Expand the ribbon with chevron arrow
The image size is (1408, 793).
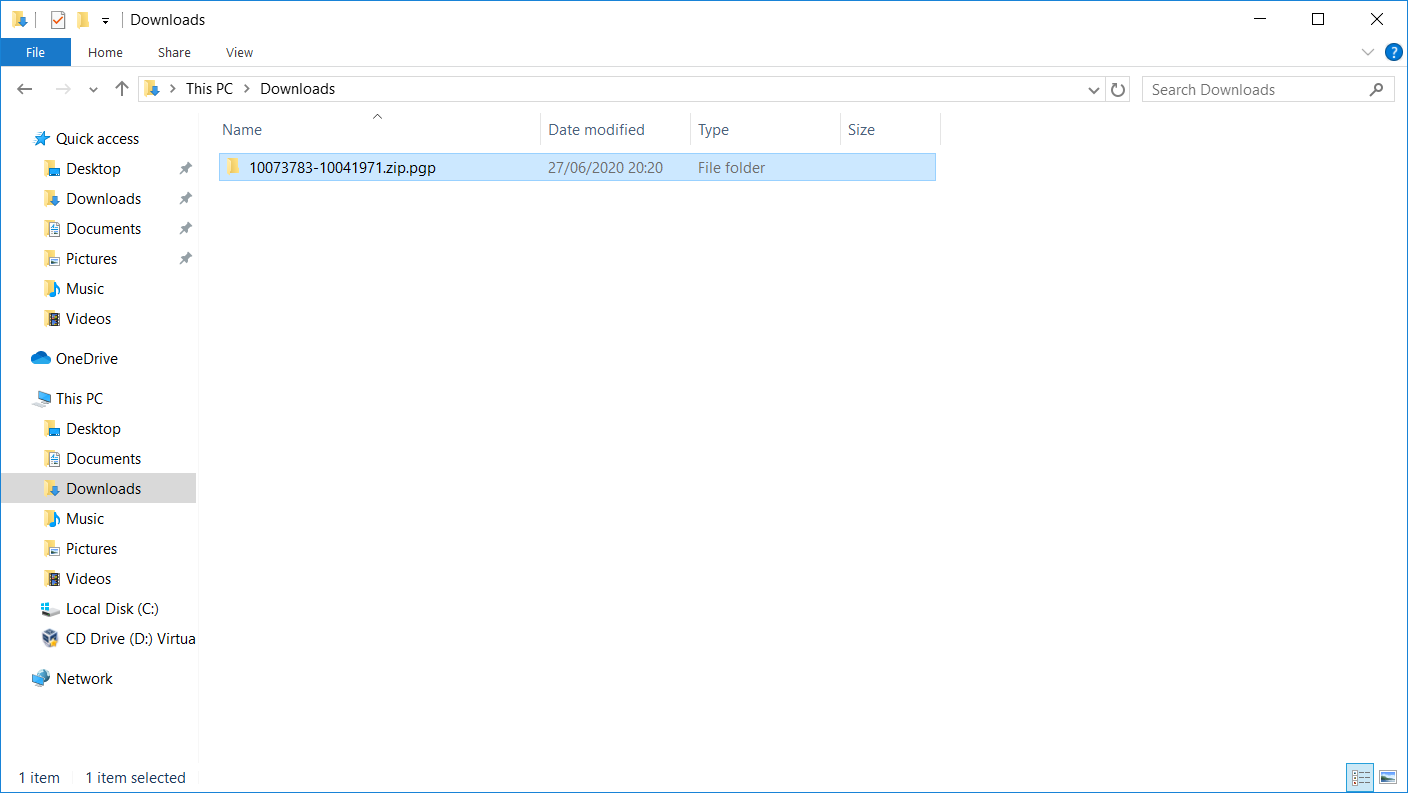tap(1368, 52)
